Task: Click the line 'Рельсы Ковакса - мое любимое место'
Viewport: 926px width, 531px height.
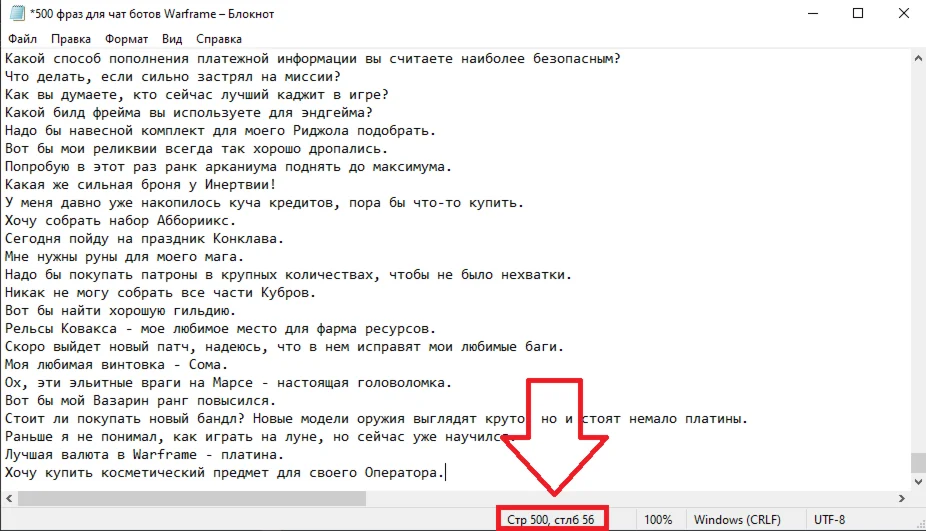Action: (x=220, y=329)
